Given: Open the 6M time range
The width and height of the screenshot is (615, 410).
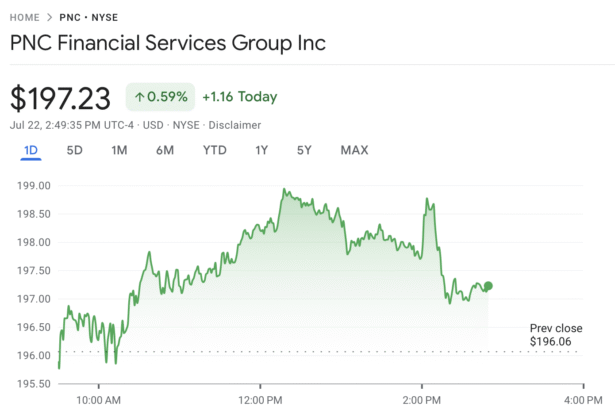Looking at the screenshot, I should point(165,150).
